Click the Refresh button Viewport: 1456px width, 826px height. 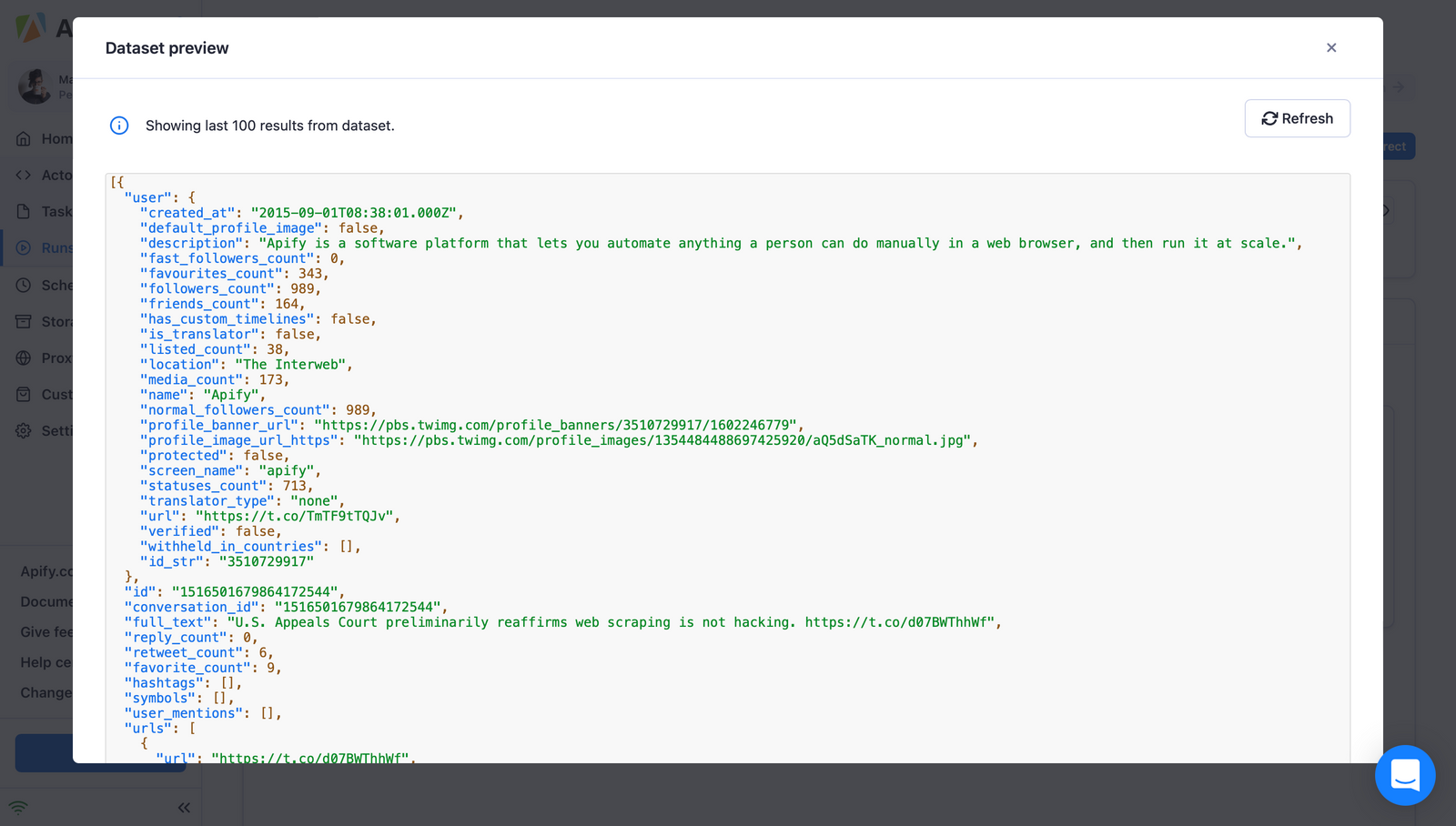pos(1297,118)
